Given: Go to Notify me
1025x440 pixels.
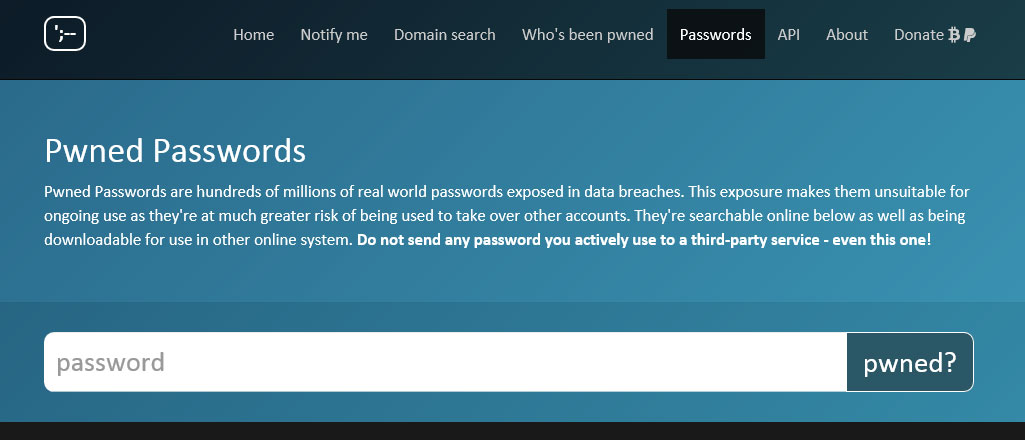Looking at the screenshot, I should [x=334, y=35].
